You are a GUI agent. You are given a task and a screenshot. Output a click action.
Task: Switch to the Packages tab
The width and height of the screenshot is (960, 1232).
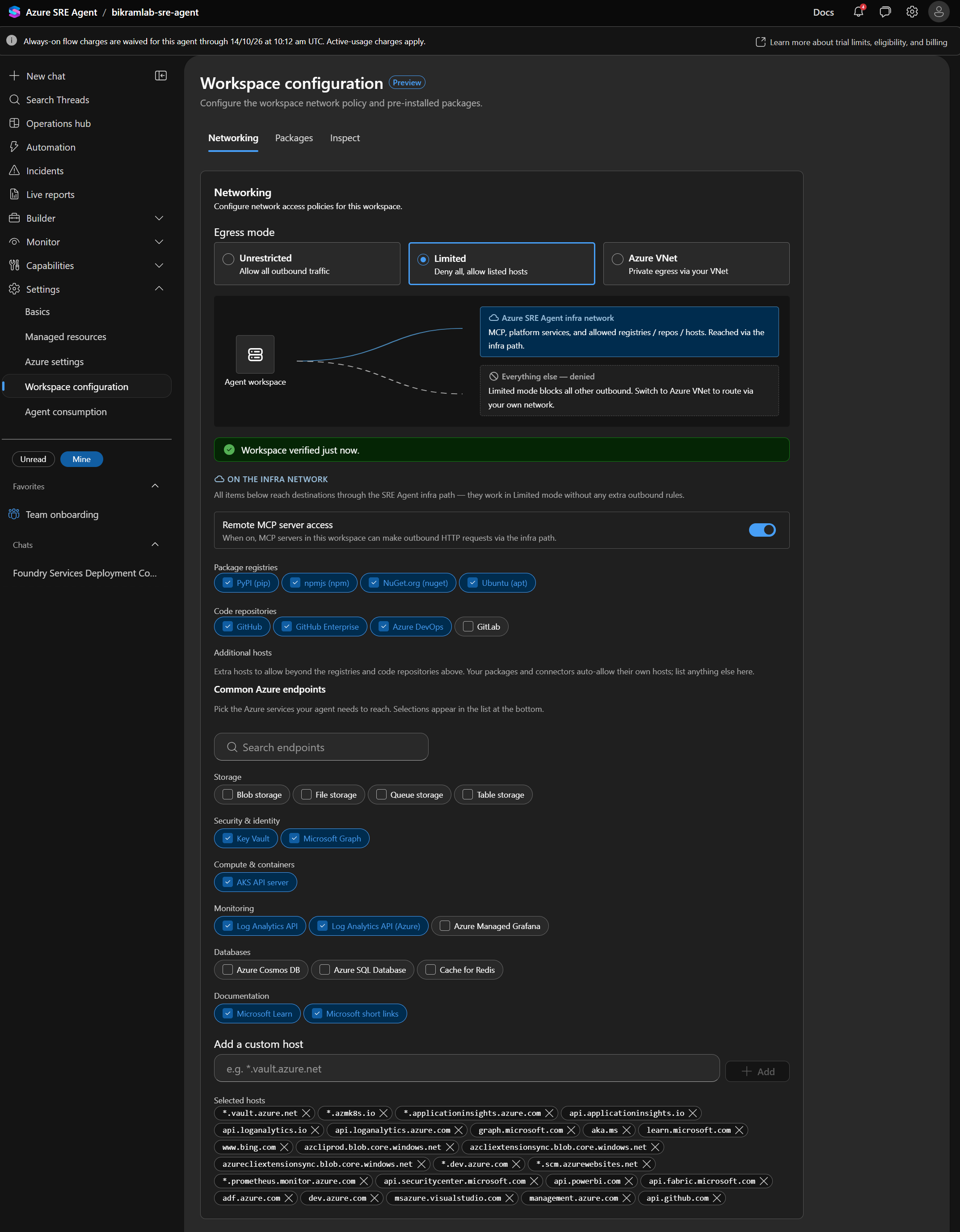tap(294, 138)
